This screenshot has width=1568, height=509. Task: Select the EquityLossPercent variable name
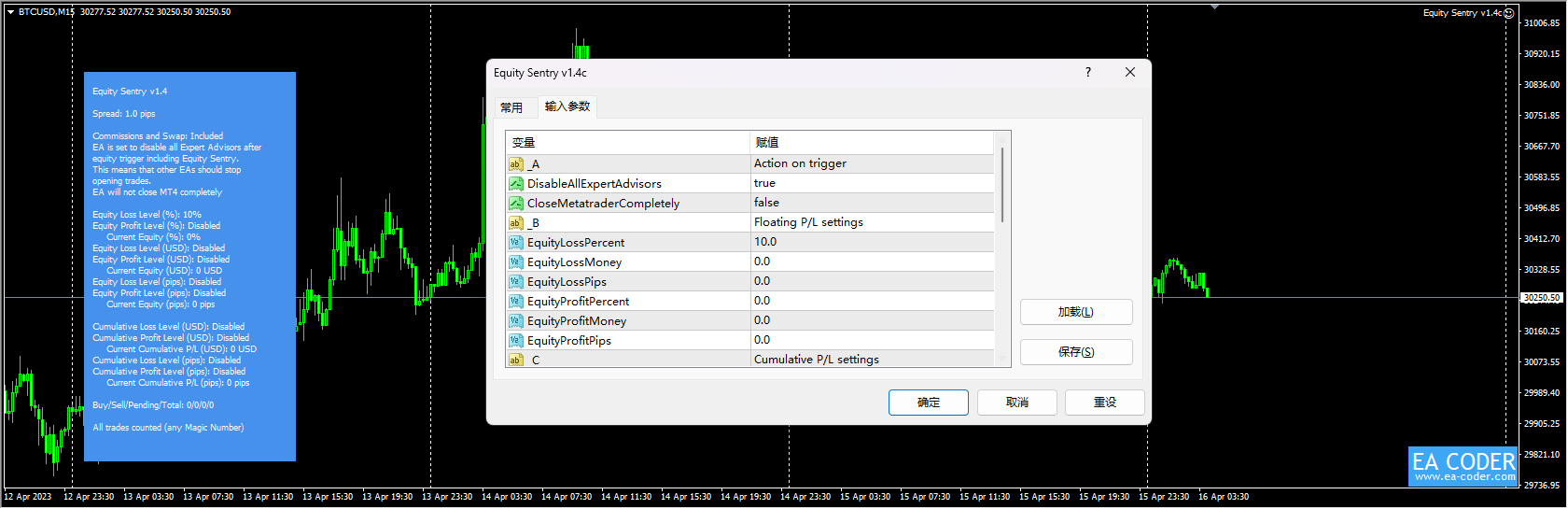click(x=576, y=243)
